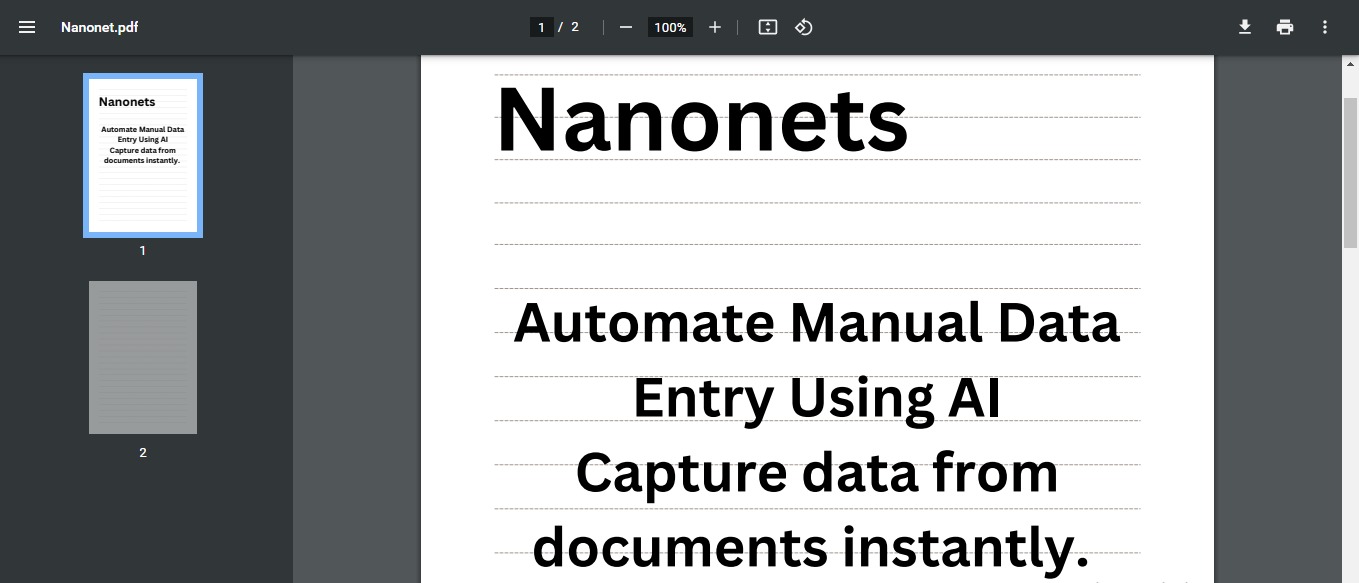Click the large Nanonets heading
The height and width of the screenshot is (583, 1359).
702,120
